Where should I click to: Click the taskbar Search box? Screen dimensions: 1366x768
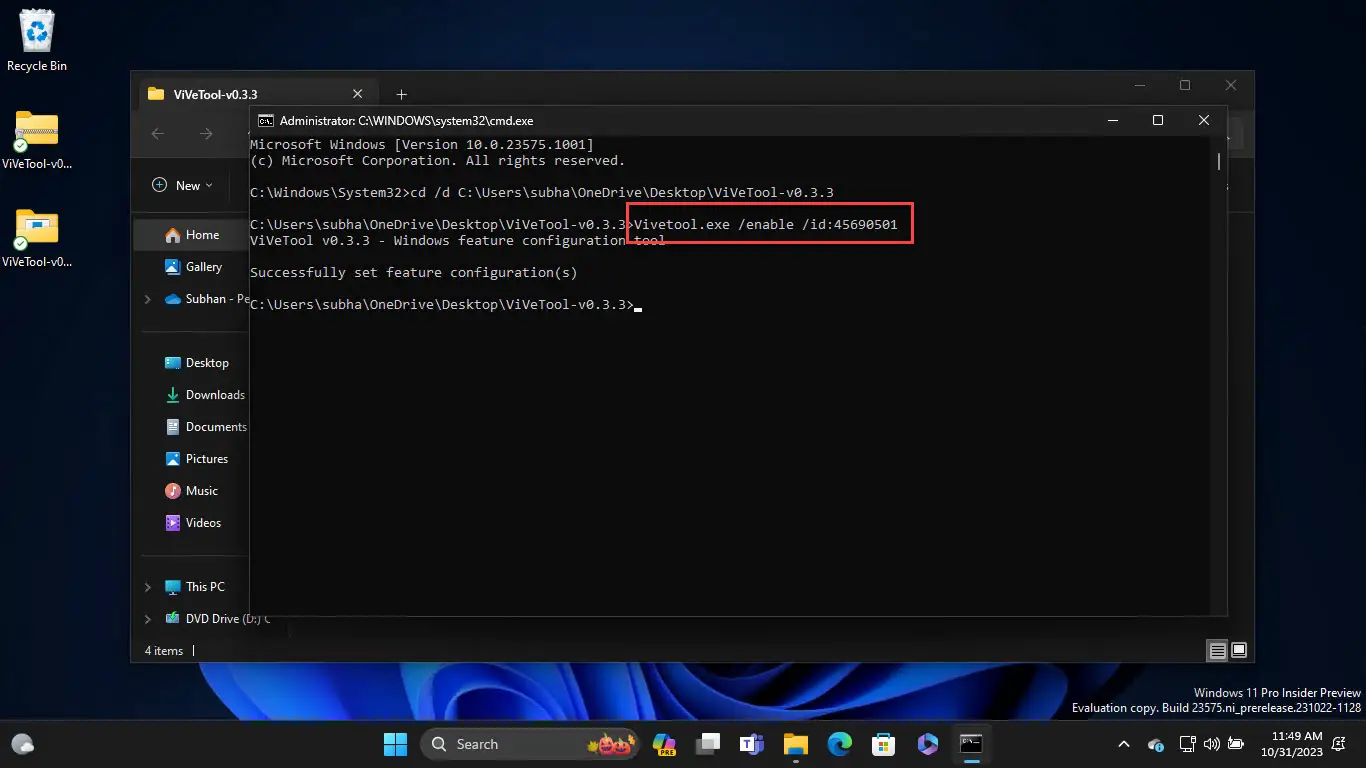[531, 744]
